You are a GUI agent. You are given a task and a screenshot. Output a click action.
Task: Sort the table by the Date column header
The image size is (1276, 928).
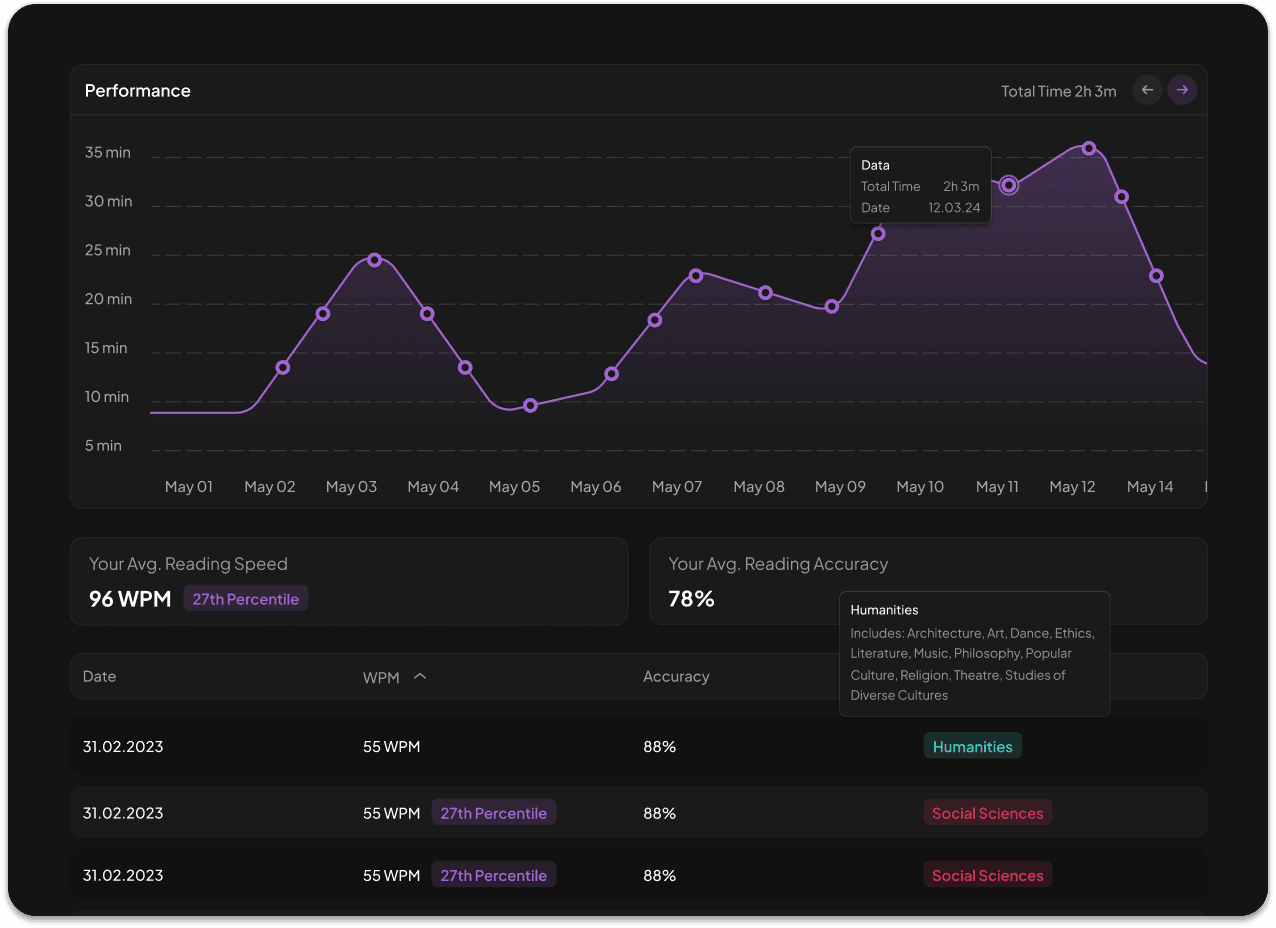click(99, 677)
